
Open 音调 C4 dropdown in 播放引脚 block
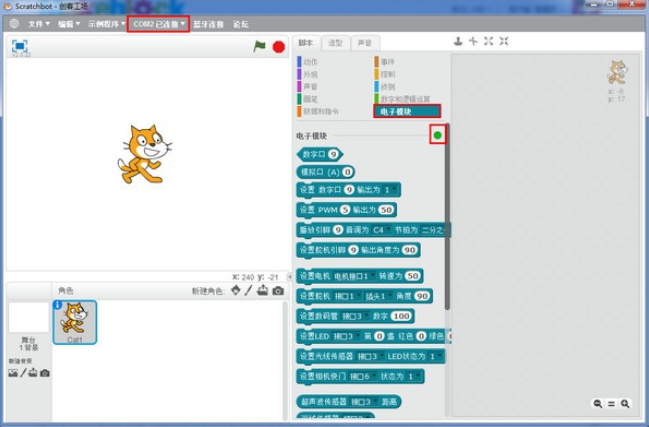pyautogui.click(x=381, y=230)
